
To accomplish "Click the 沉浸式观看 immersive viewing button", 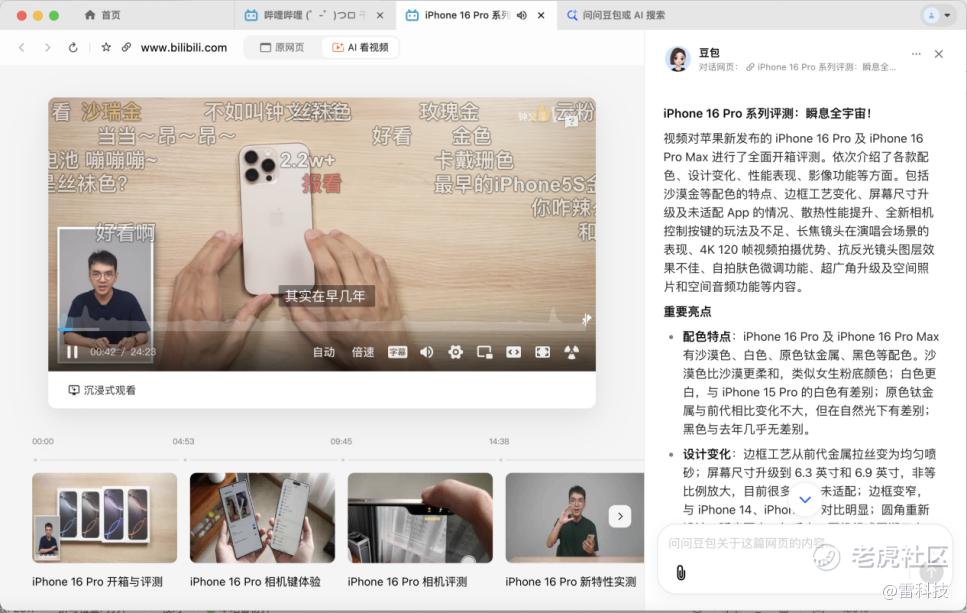I will (102, 390).
